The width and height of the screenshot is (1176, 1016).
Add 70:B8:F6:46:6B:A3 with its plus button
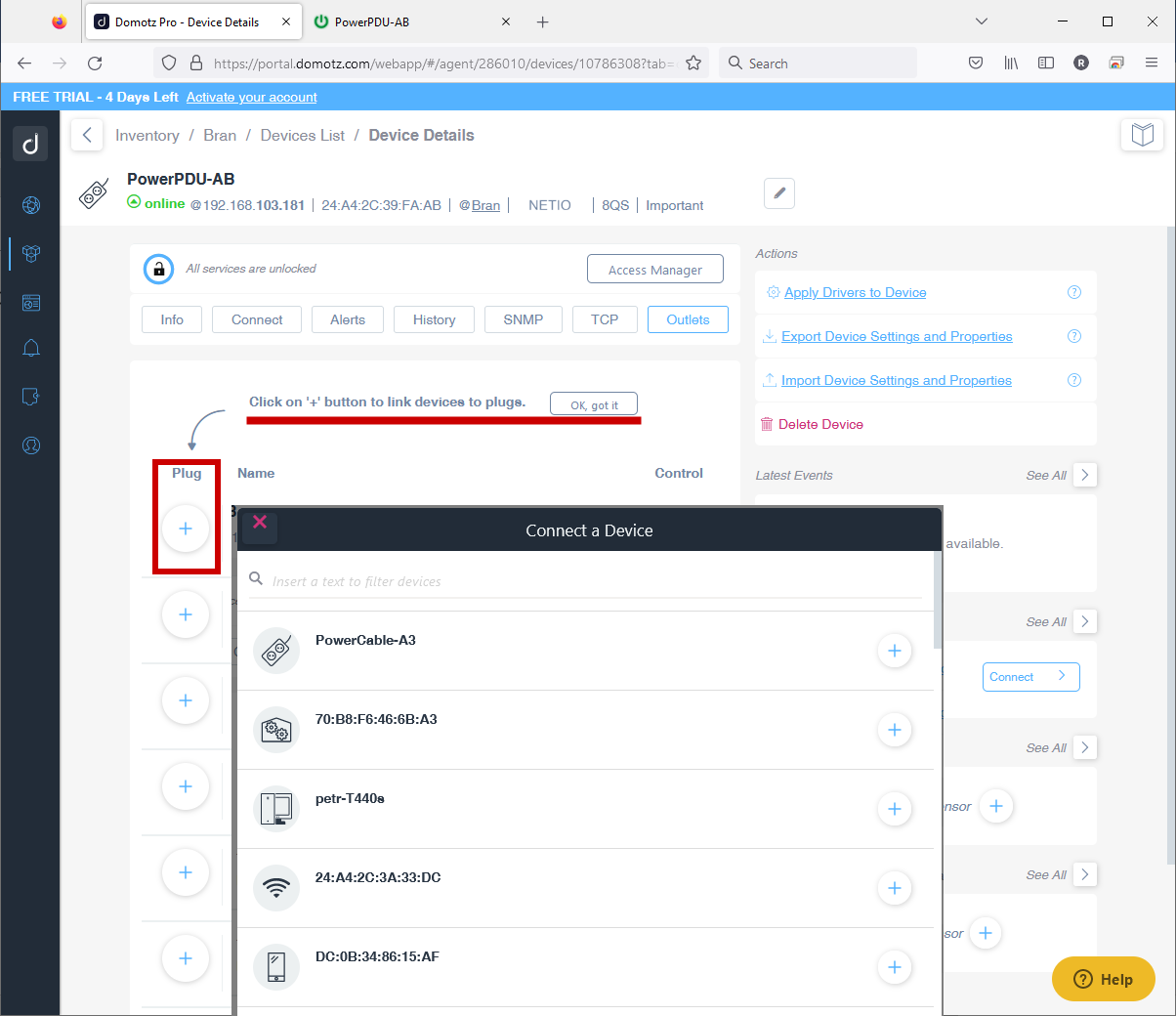tap(894, 730)
